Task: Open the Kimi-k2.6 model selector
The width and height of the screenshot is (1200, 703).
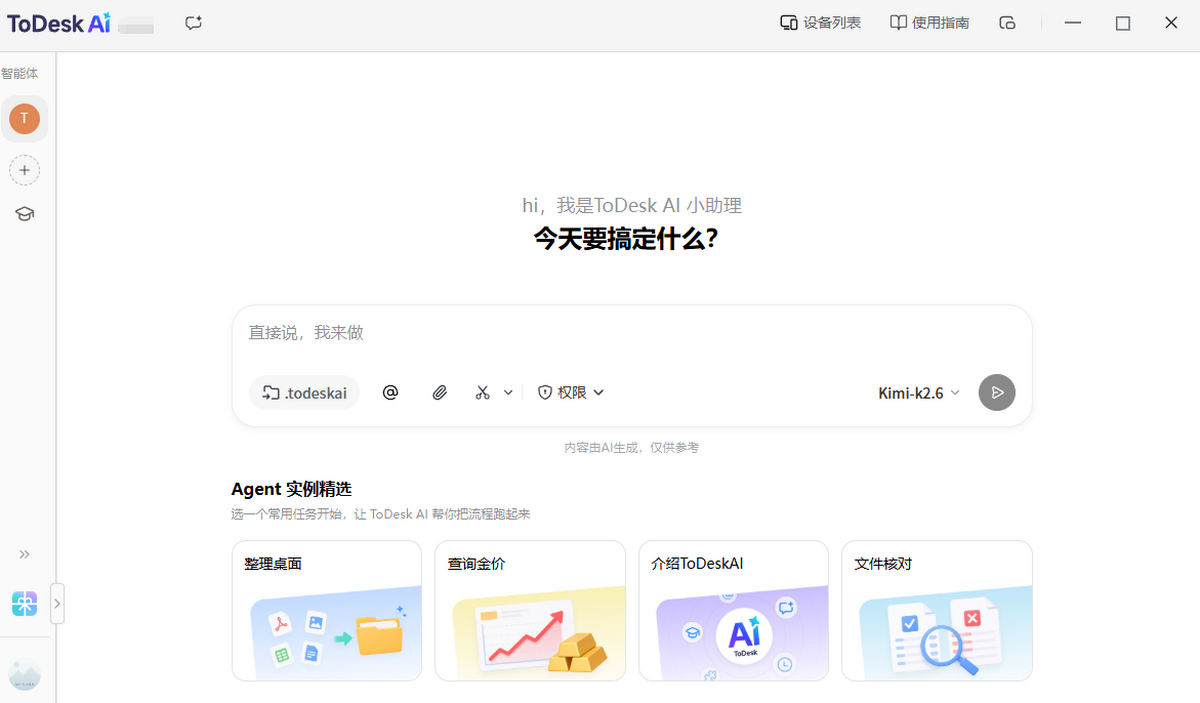Action: pyautogui.click(x=919, y=393)
